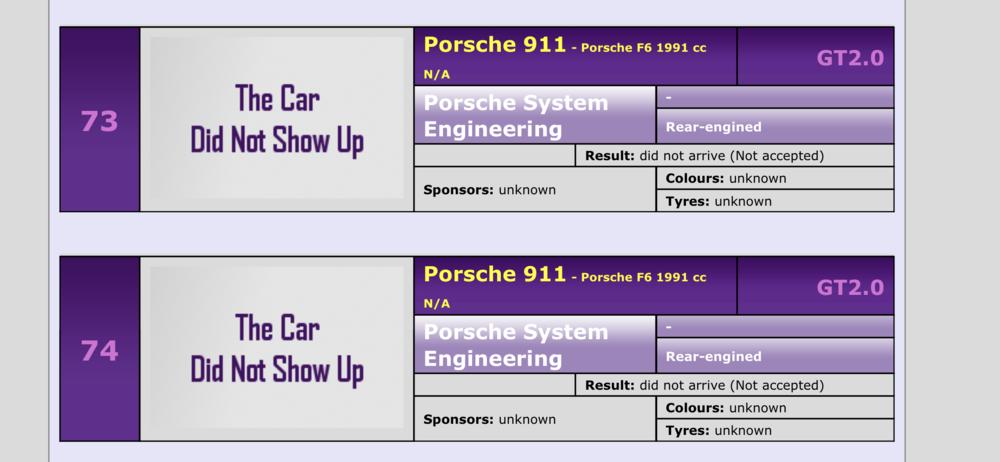Click Colours: unknown cell for car 74
The width and height of the screenshot is (1000, 462).
click(775, 408)
